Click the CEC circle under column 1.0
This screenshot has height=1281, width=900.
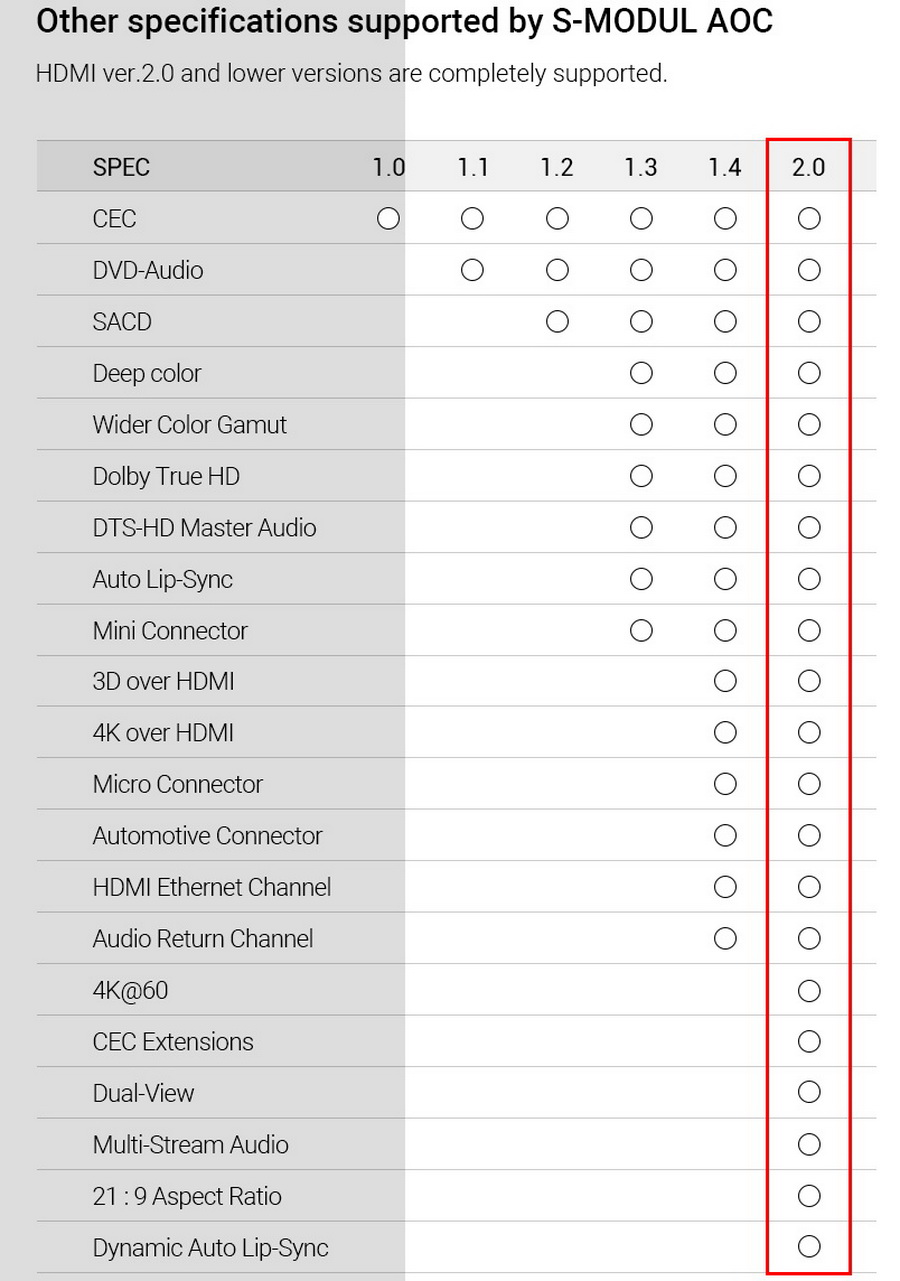point(388,218)
